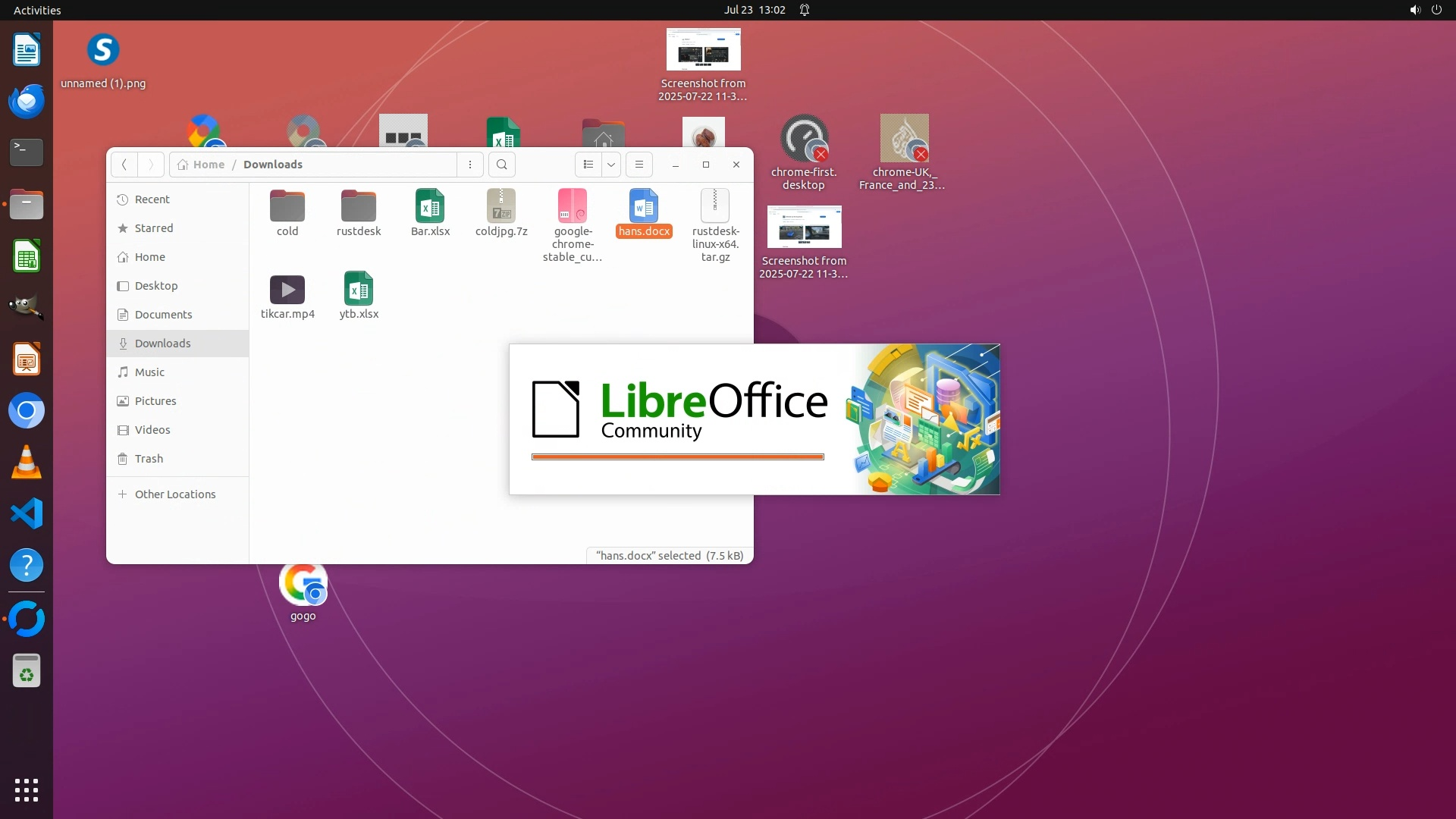Open the path options three-dot menu

[470, 165]
